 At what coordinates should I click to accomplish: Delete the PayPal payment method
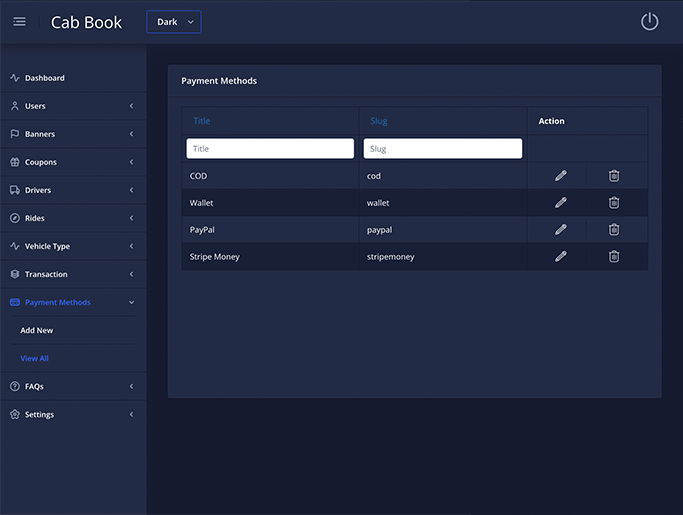point(614,230)
